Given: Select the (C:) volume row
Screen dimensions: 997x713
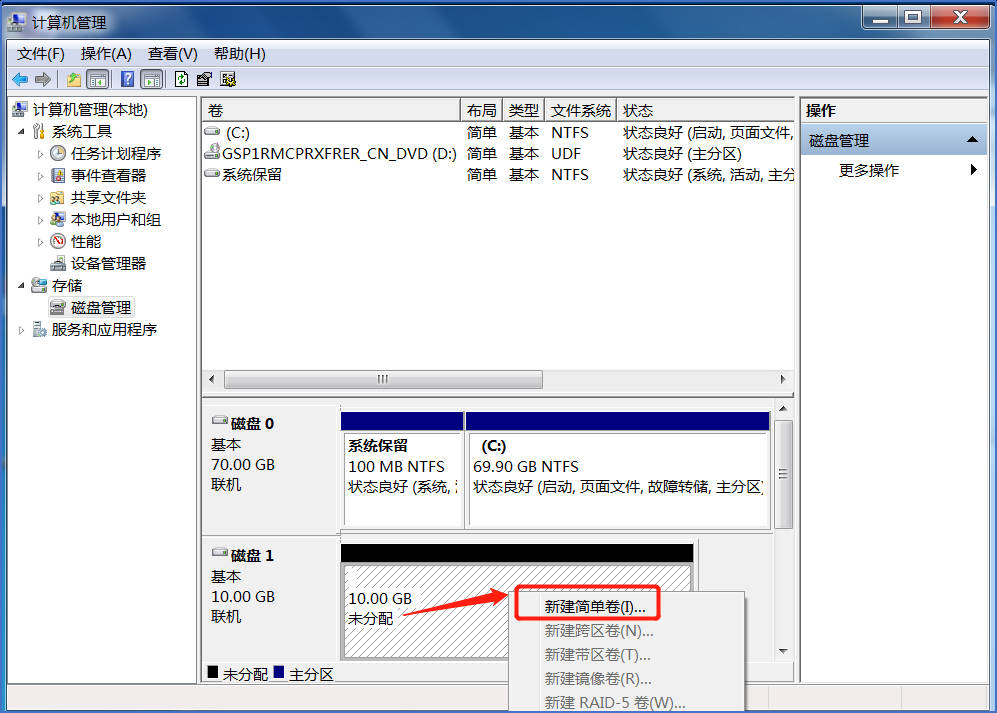Looking at the screenshot, I should [498, 132].
